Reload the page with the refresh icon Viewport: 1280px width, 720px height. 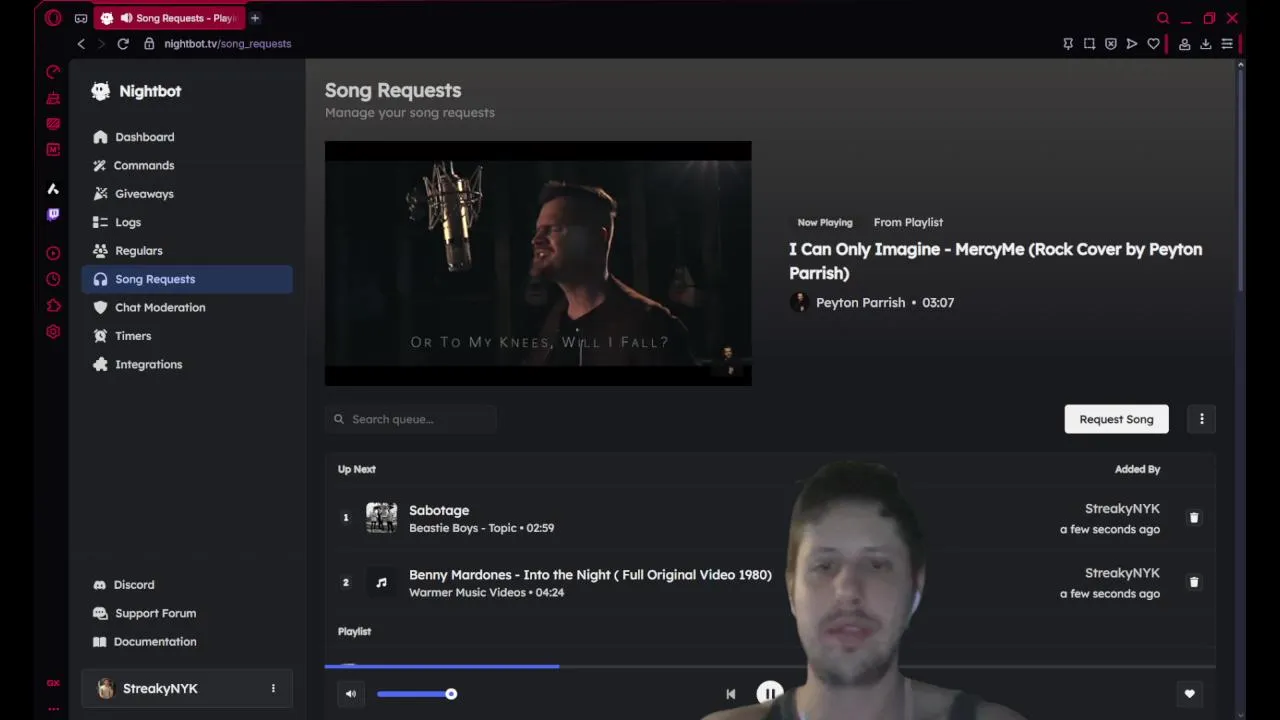tap(123, 44)
